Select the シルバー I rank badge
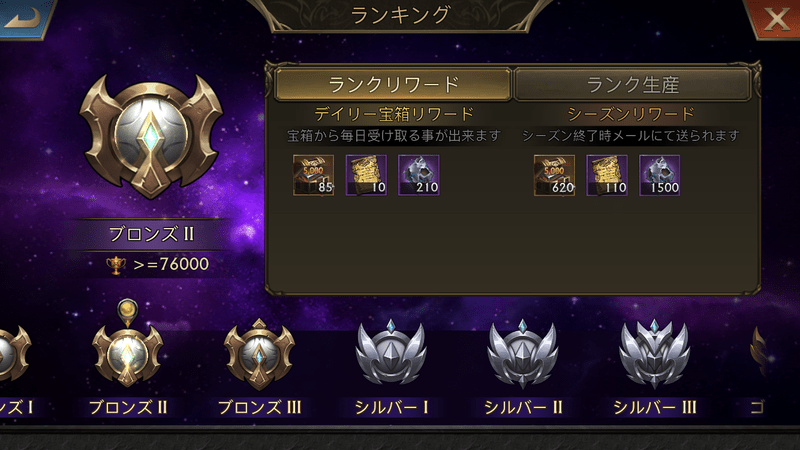 pyautogui.click(x=391, y=353)
